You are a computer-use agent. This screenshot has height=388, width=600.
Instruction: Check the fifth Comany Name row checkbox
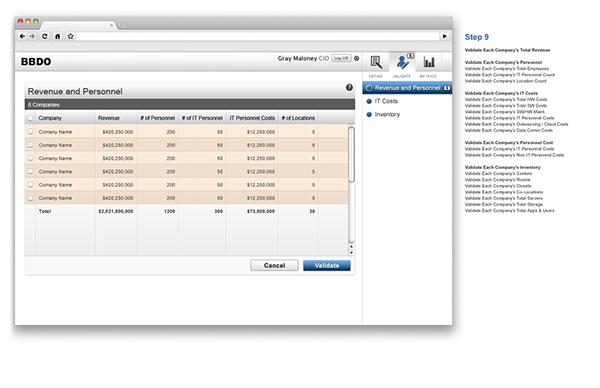tap(30, 185)
